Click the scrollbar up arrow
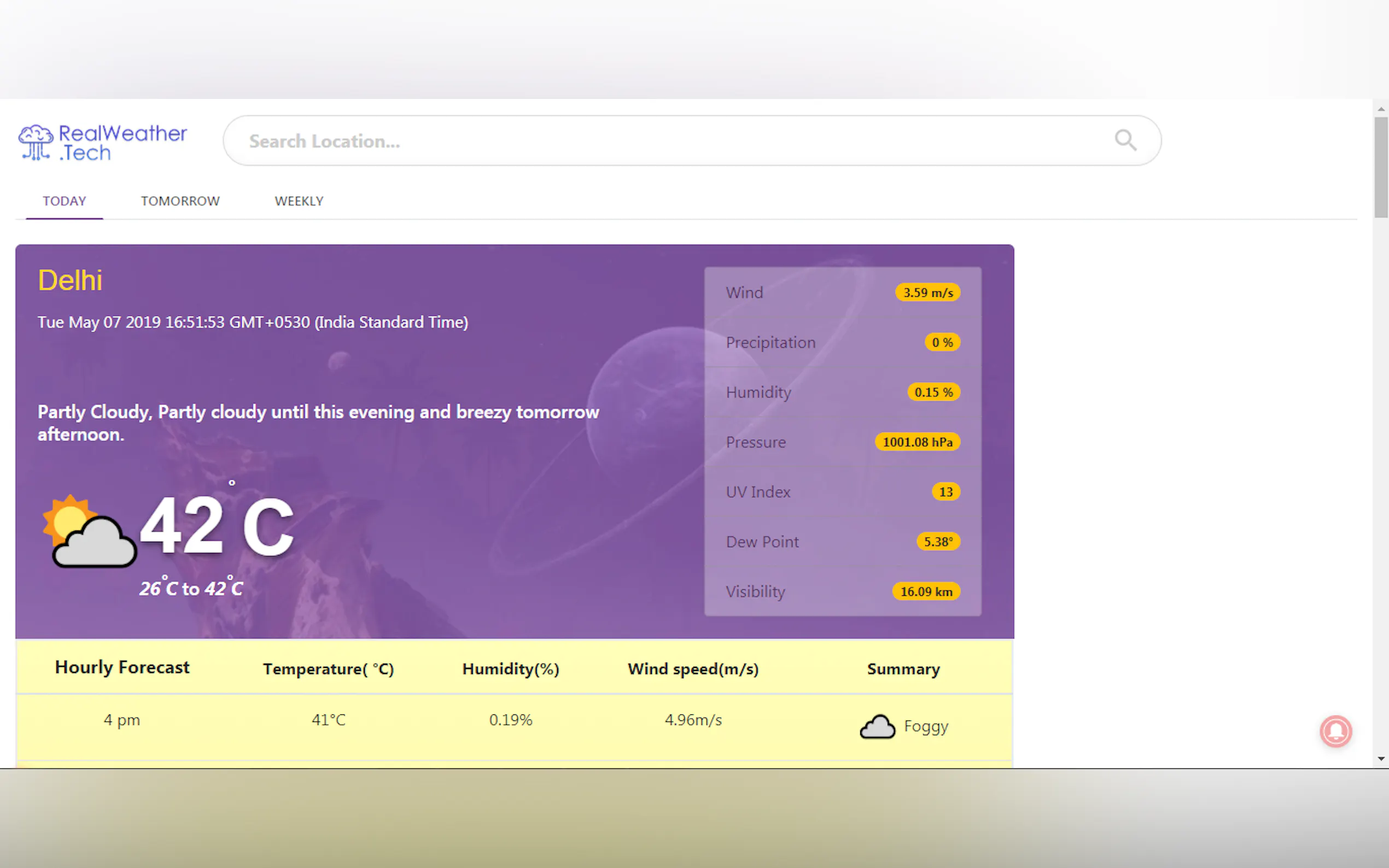Viewport: 1389px width, 868px height. click(x=1380, y=108)
